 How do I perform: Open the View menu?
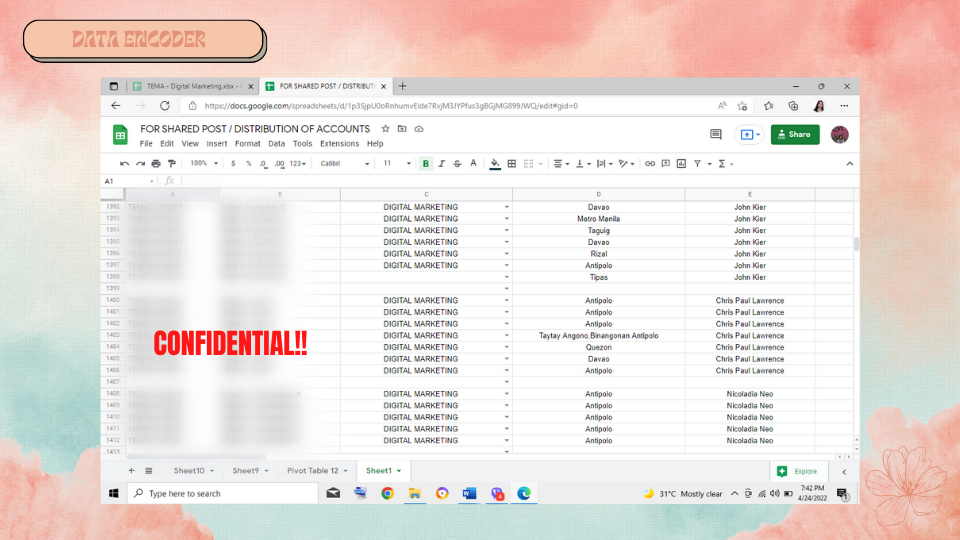pyautogui.click(x=190, y=143)
